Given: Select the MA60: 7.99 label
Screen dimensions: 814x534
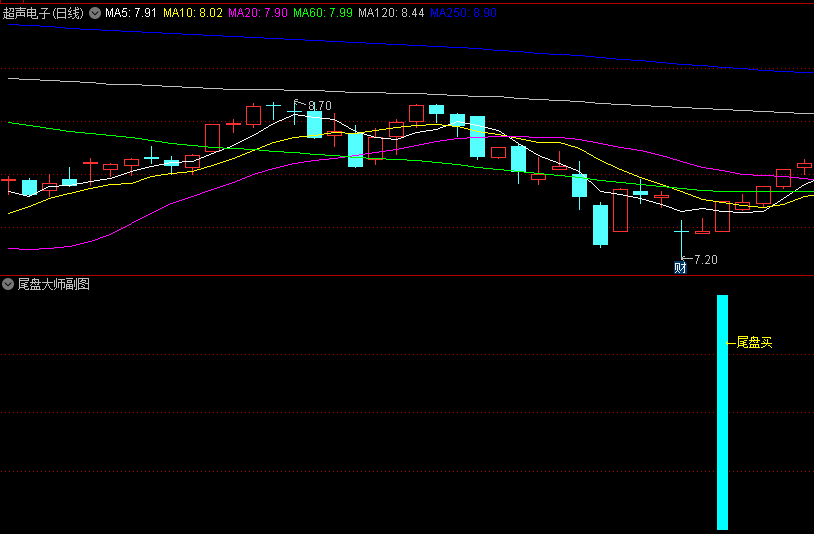Looking at the screenshot, I should click(x=323, y=13).
